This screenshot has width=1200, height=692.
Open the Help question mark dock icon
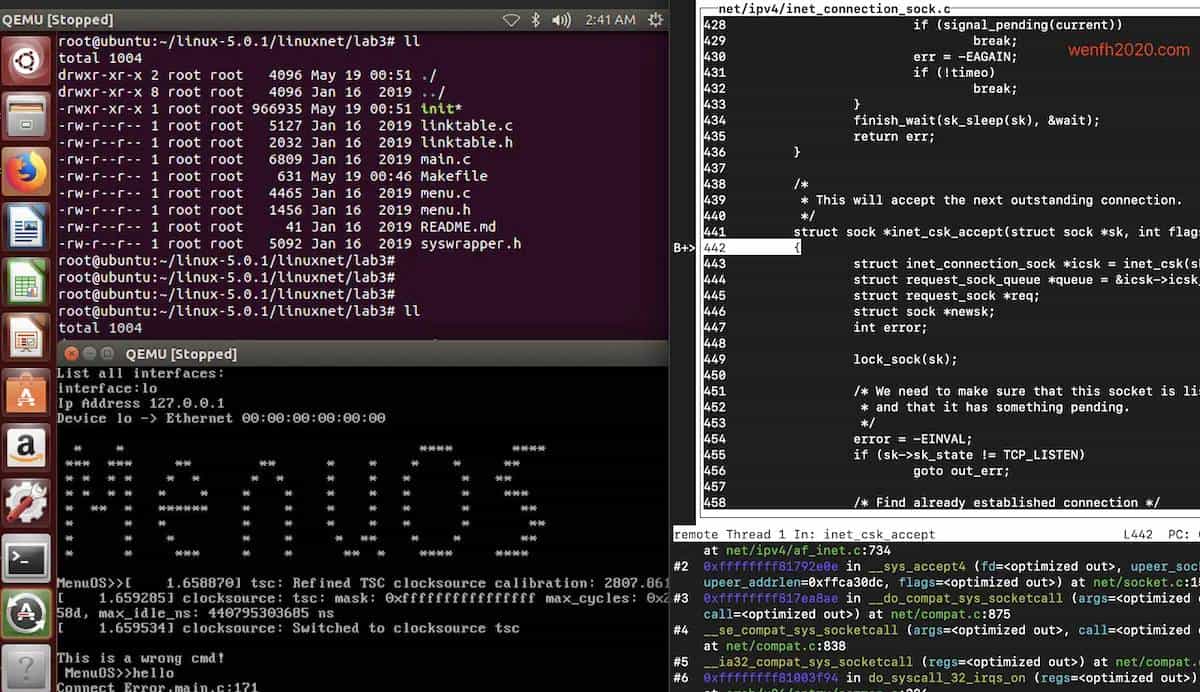[27, 660]
